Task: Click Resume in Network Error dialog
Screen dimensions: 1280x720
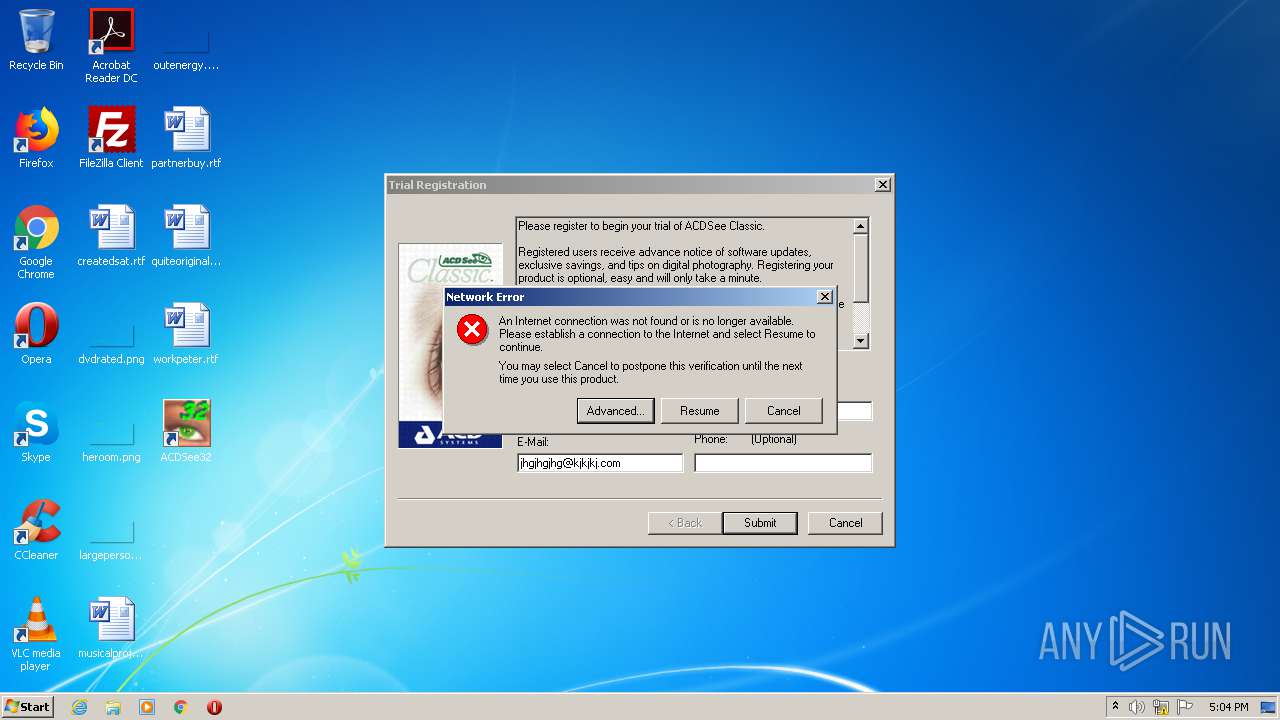Action: point(699,411)
